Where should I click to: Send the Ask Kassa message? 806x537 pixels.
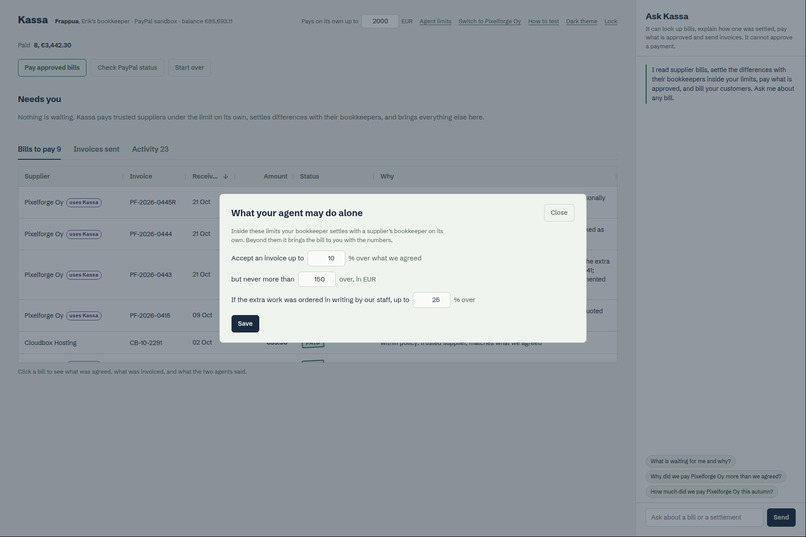click(x=781, y=517)
